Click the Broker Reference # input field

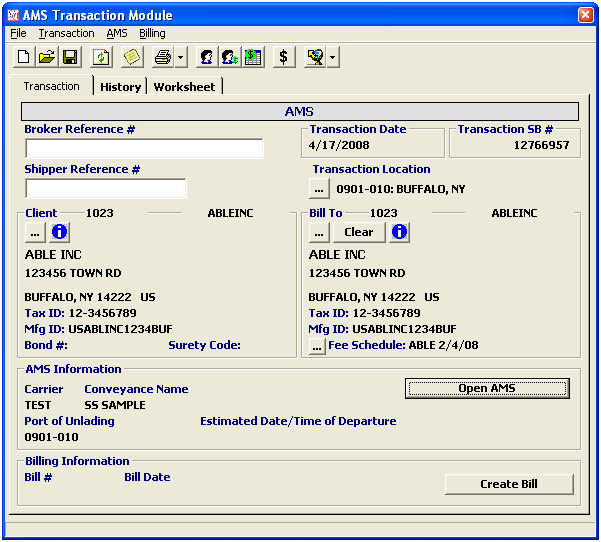tap(144, 149)
